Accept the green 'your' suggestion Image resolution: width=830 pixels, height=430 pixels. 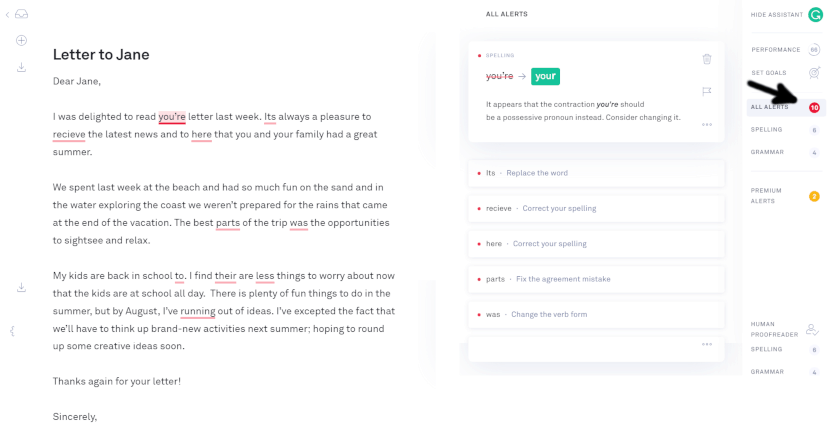point(545,76)
